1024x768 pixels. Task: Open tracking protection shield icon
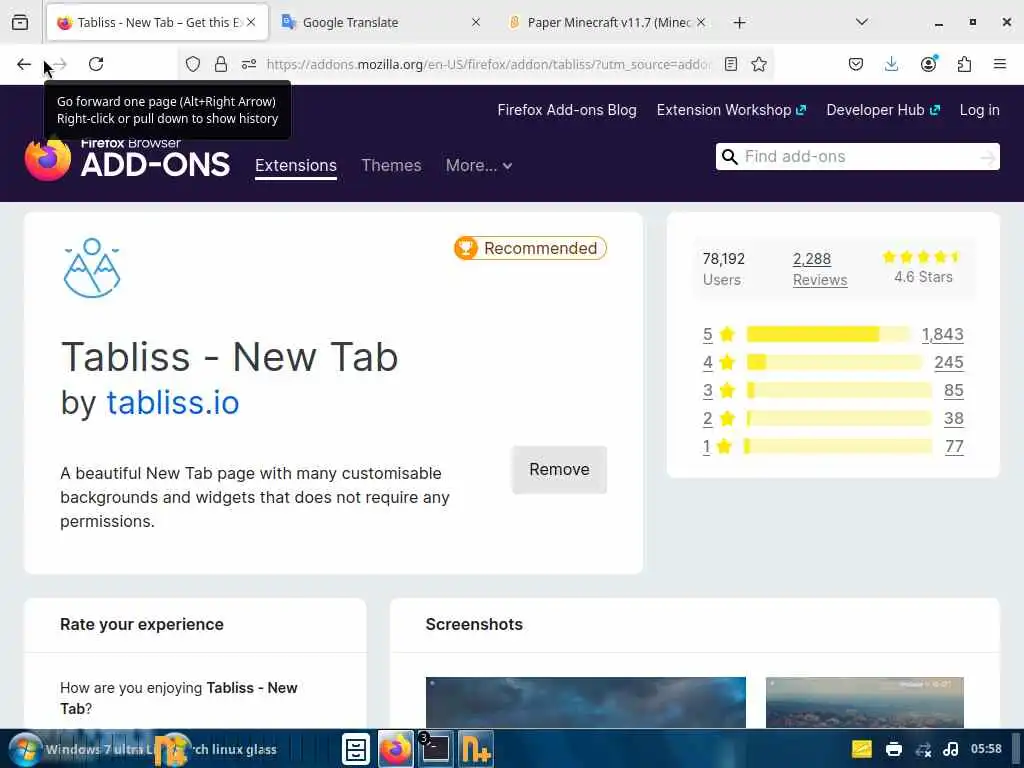(193, 64)
